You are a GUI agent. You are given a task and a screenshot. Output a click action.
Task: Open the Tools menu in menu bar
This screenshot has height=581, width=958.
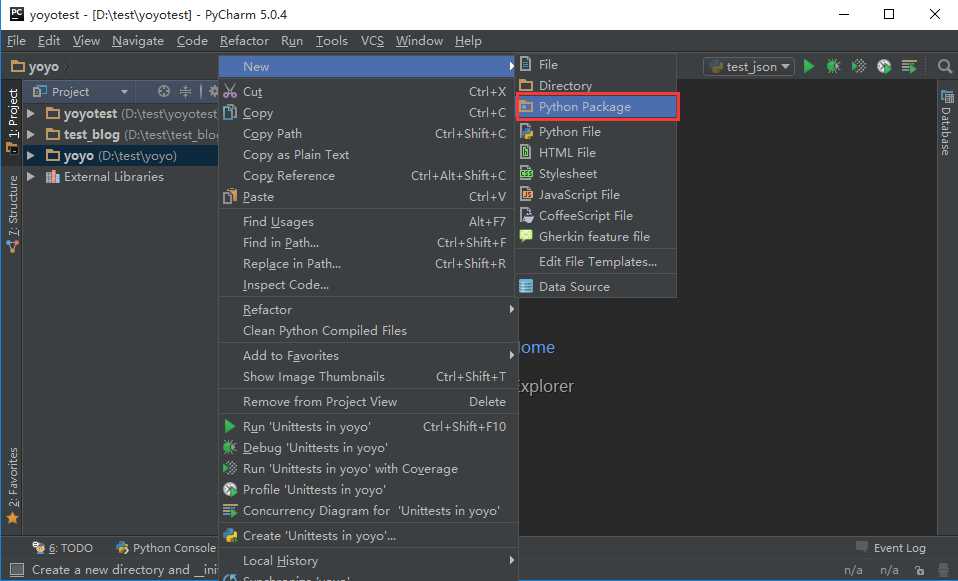[x=331, y=41]
